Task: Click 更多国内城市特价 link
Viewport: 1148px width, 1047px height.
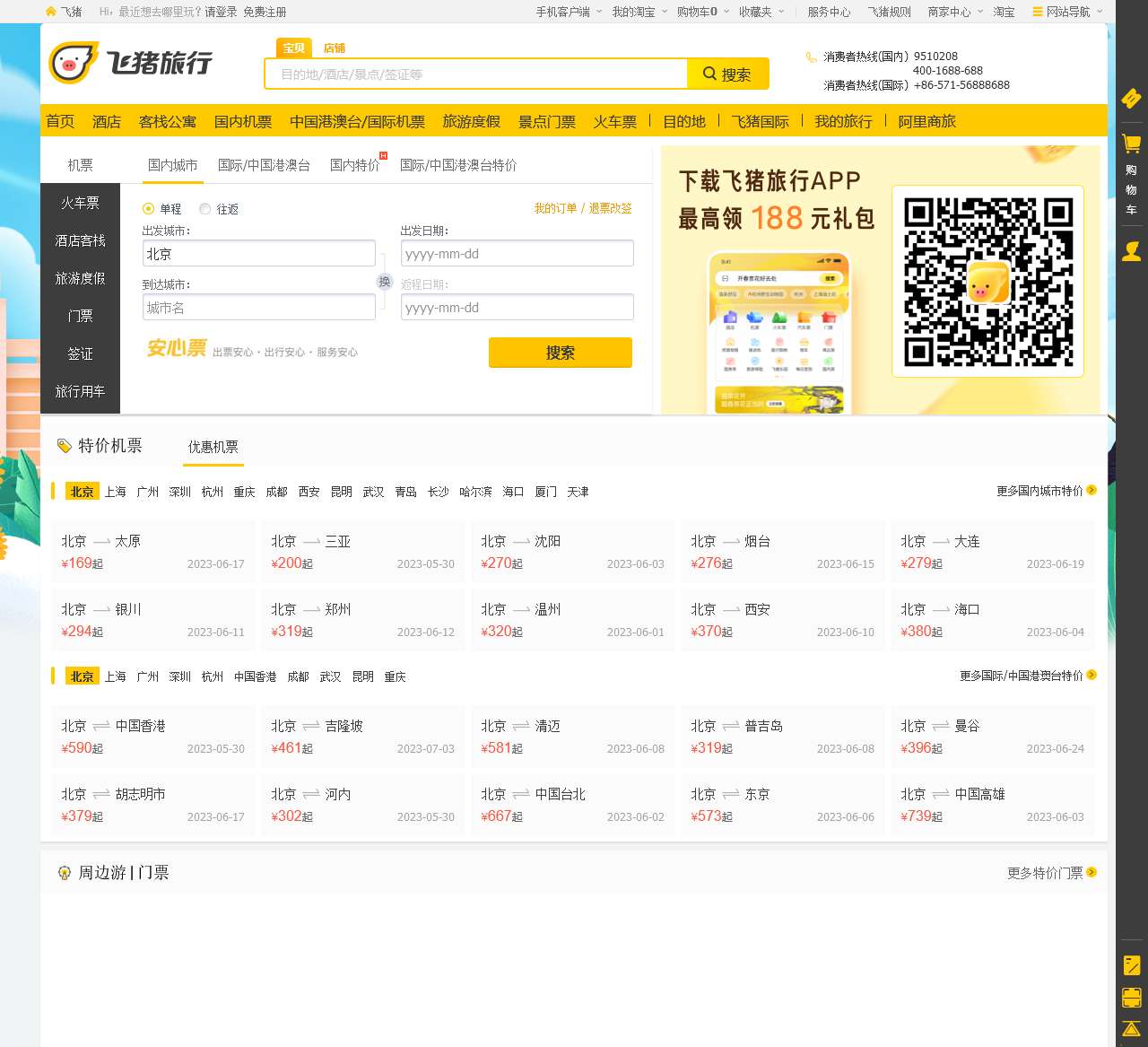Action: 1039,491
